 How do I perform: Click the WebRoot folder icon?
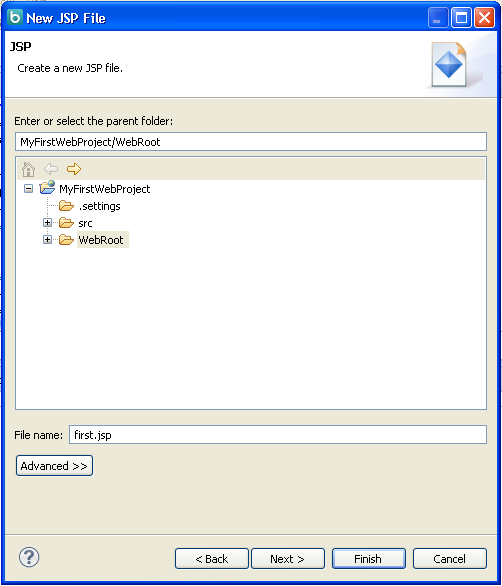pyautogui.click(x=66, y=240)
